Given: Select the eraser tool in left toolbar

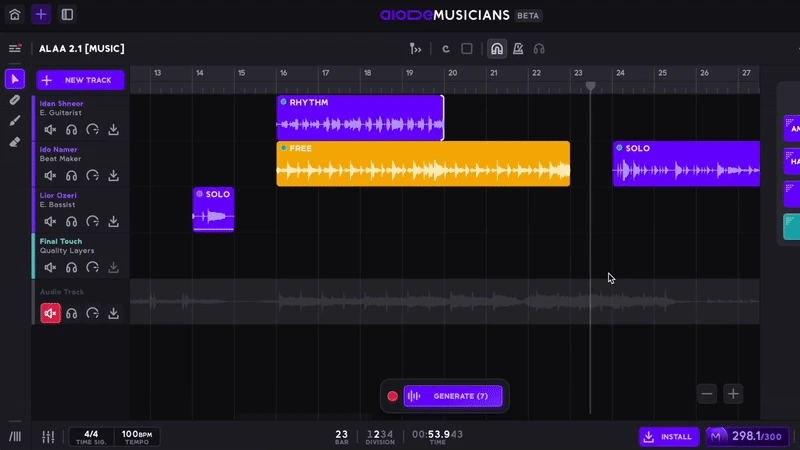Looking at the screenshot, I should (15, 142).
